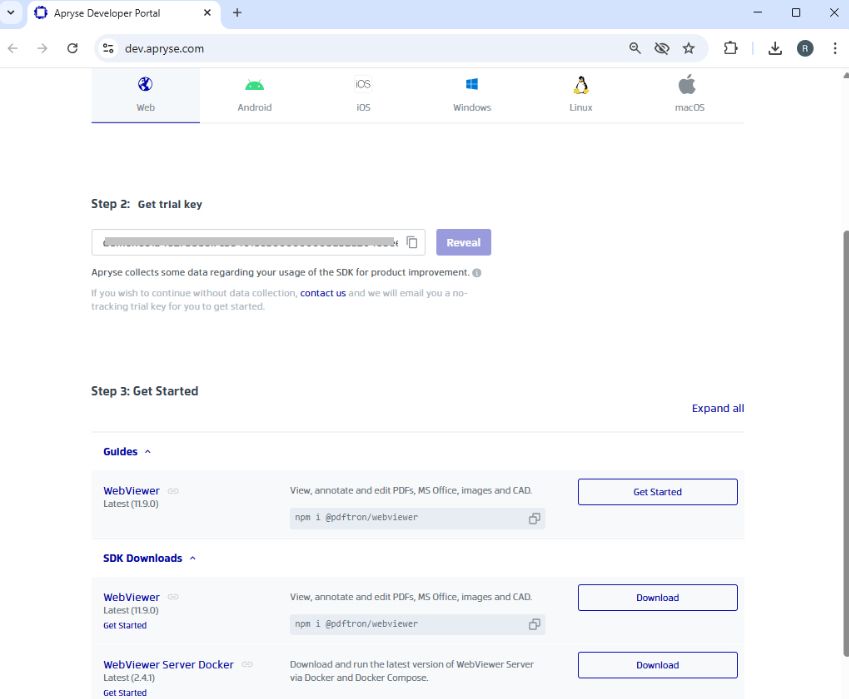
Task: Click Get Started button for WebViewer guide
Action: click(657, 492)
